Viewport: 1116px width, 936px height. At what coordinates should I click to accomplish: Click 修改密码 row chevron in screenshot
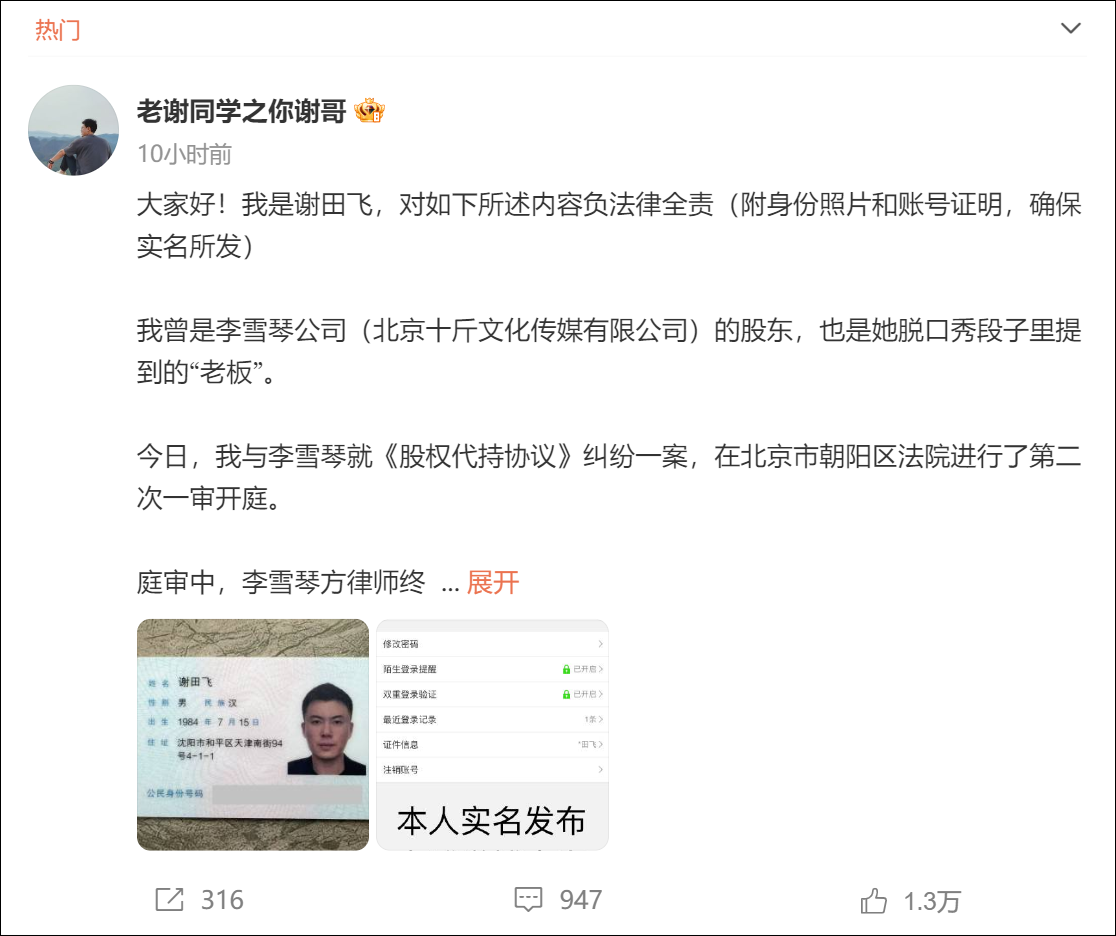pos(601,644)
